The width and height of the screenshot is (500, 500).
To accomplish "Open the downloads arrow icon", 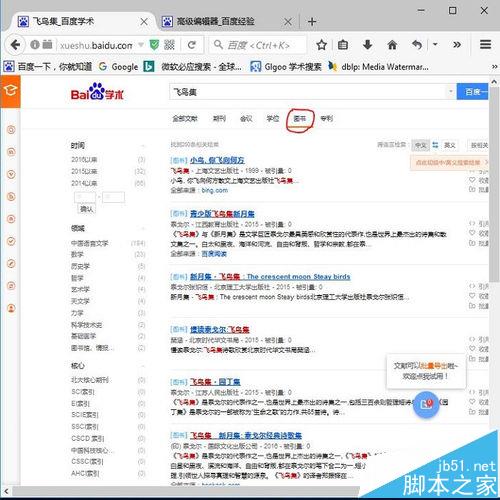I will coord(367,45).
